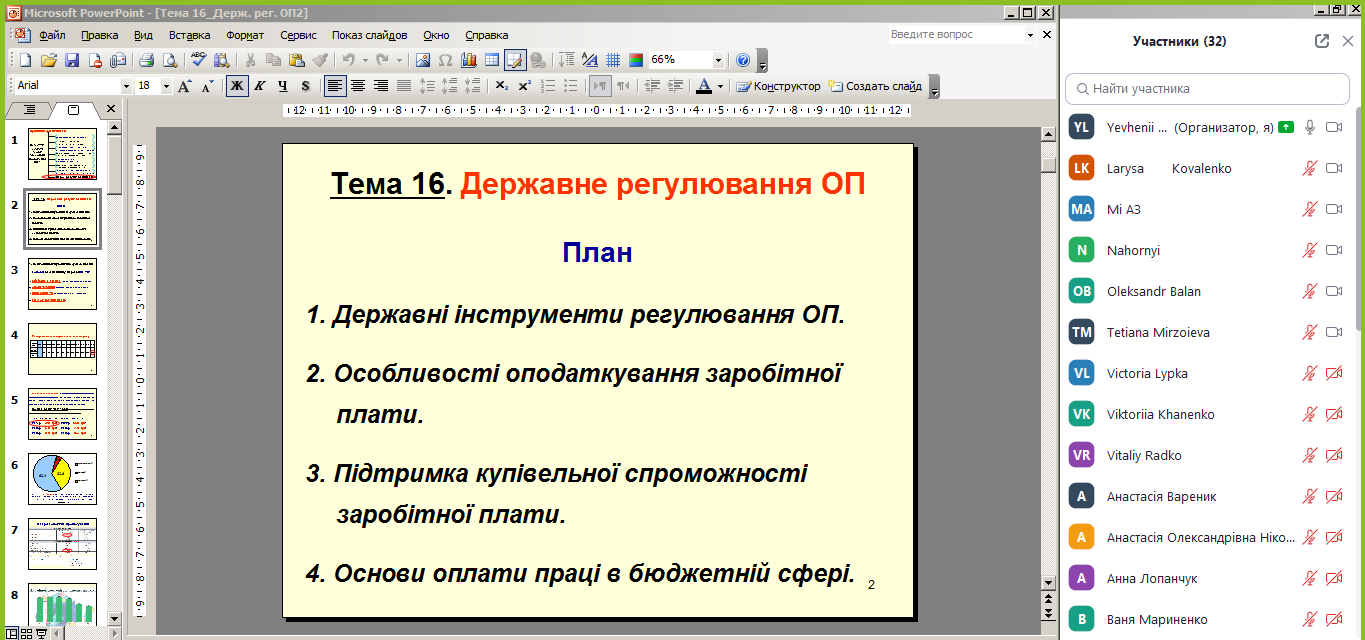Pop out the participants panel
The image size is (1365, 640).
pos(1322,41)
